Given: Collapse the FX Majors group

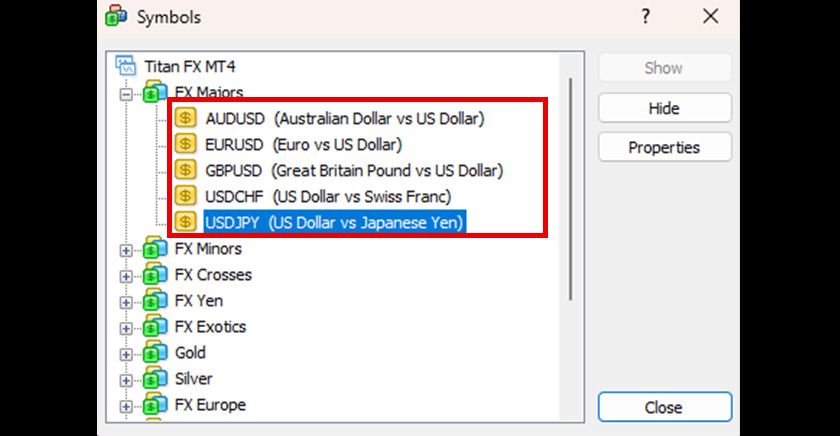Looking at the screenshot, I should [x=126, y=94].
